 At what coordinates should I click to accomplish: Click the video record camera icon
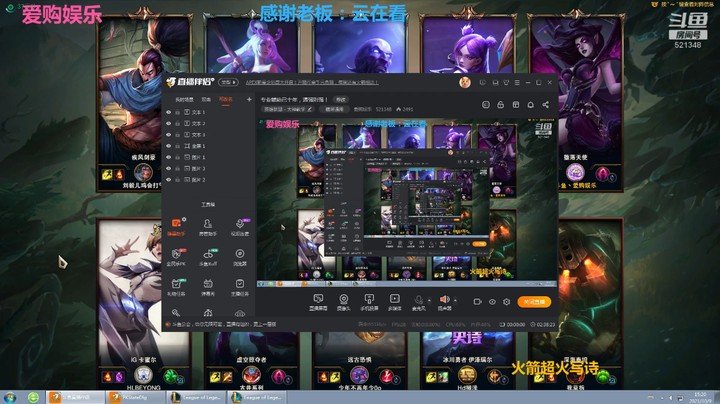(478, 302)
